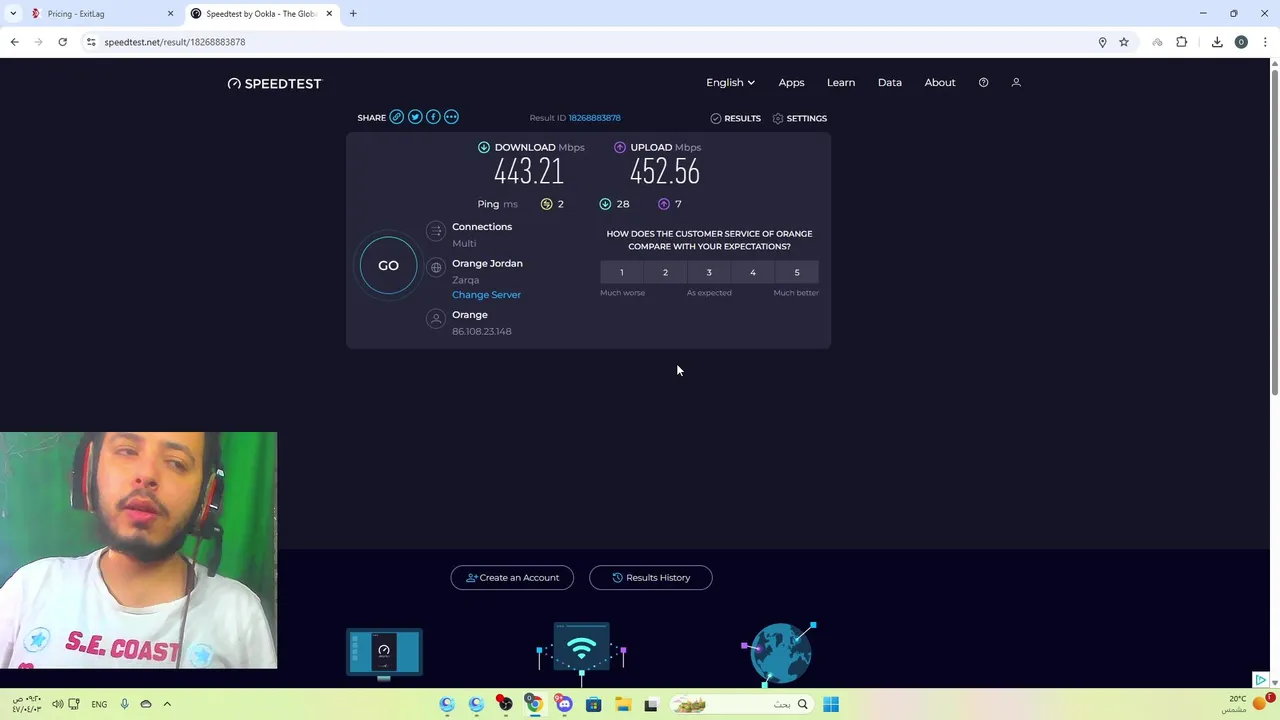Image resolution: width=1280 pixels, height=720 pixels.
Task: Click the Connections mode icon
Action: 436,232
